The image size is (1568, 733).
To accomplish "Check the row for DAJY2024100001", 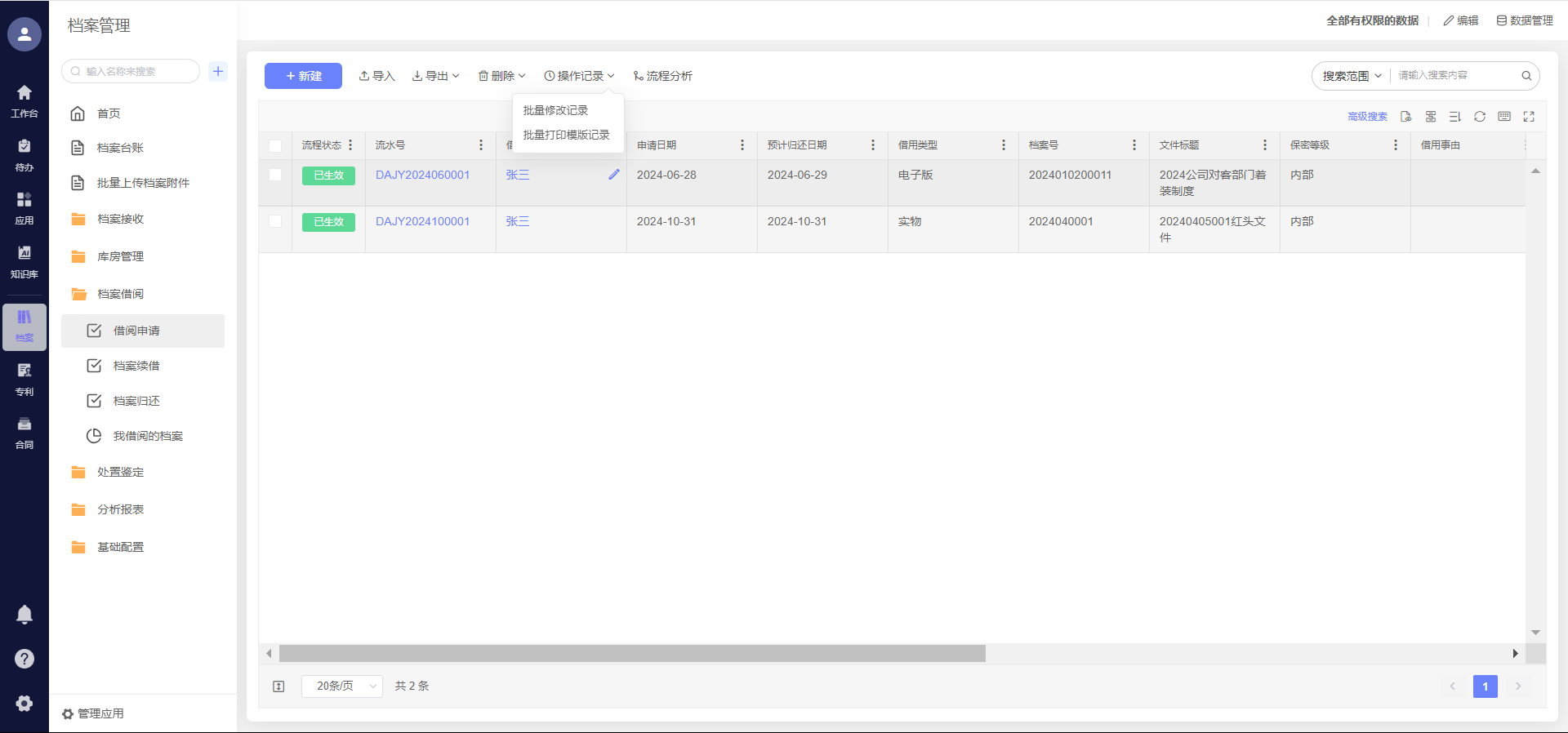I will point(275,221).
